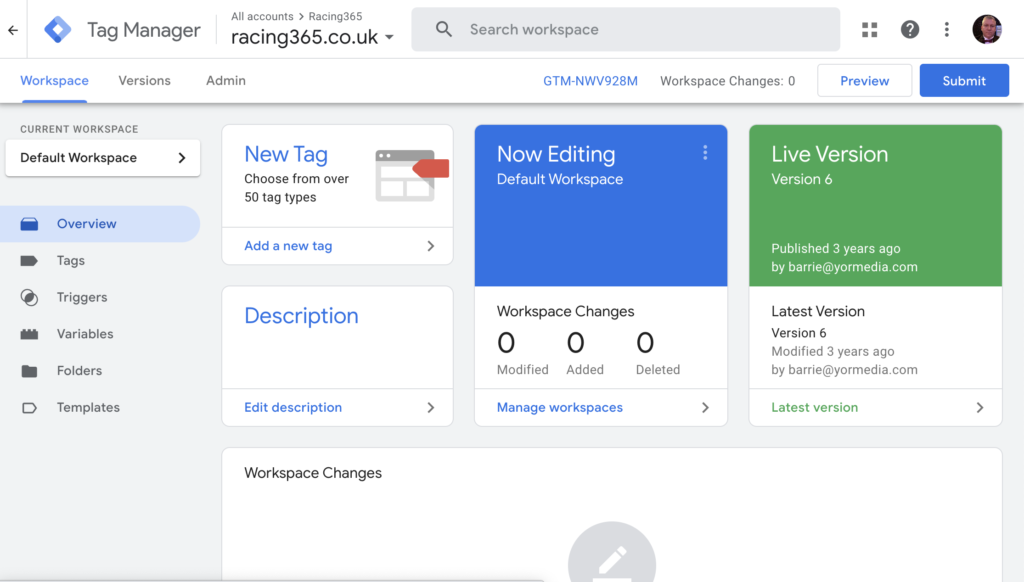Switch to the Workspace tab
The width and height of the screenshot is (1024, 582).
point(54,81)
